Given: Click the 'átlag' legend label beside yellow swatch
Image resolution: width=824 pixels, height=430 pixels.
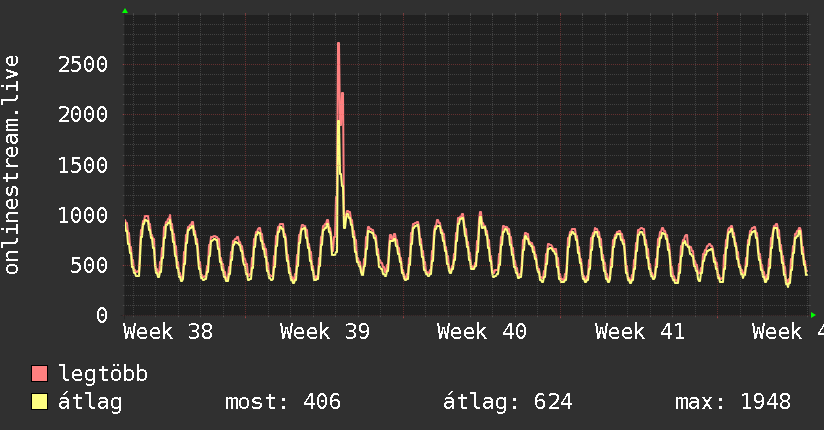Looking at the screenshot, I should (90, 402).
